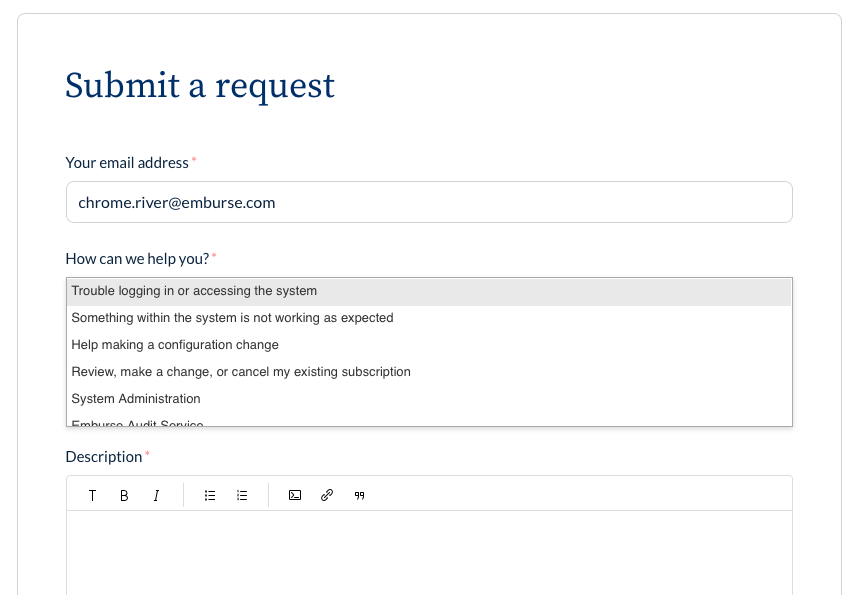Viewport: 861px width, 595px height.
Task: Insert a numbered list
Action: 242,496
